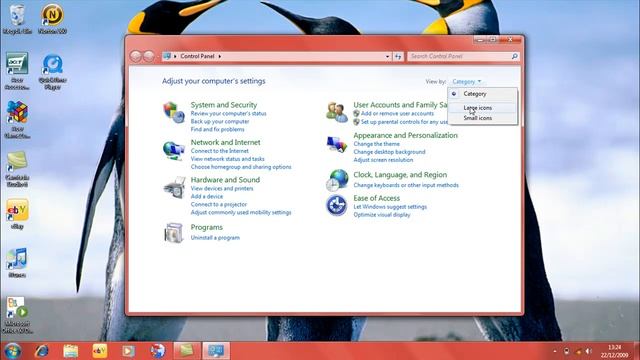The height and width of the screenshot is (360, 640).
Task: Show hidden tray icons arrow
Action: (x=554, y=351)
